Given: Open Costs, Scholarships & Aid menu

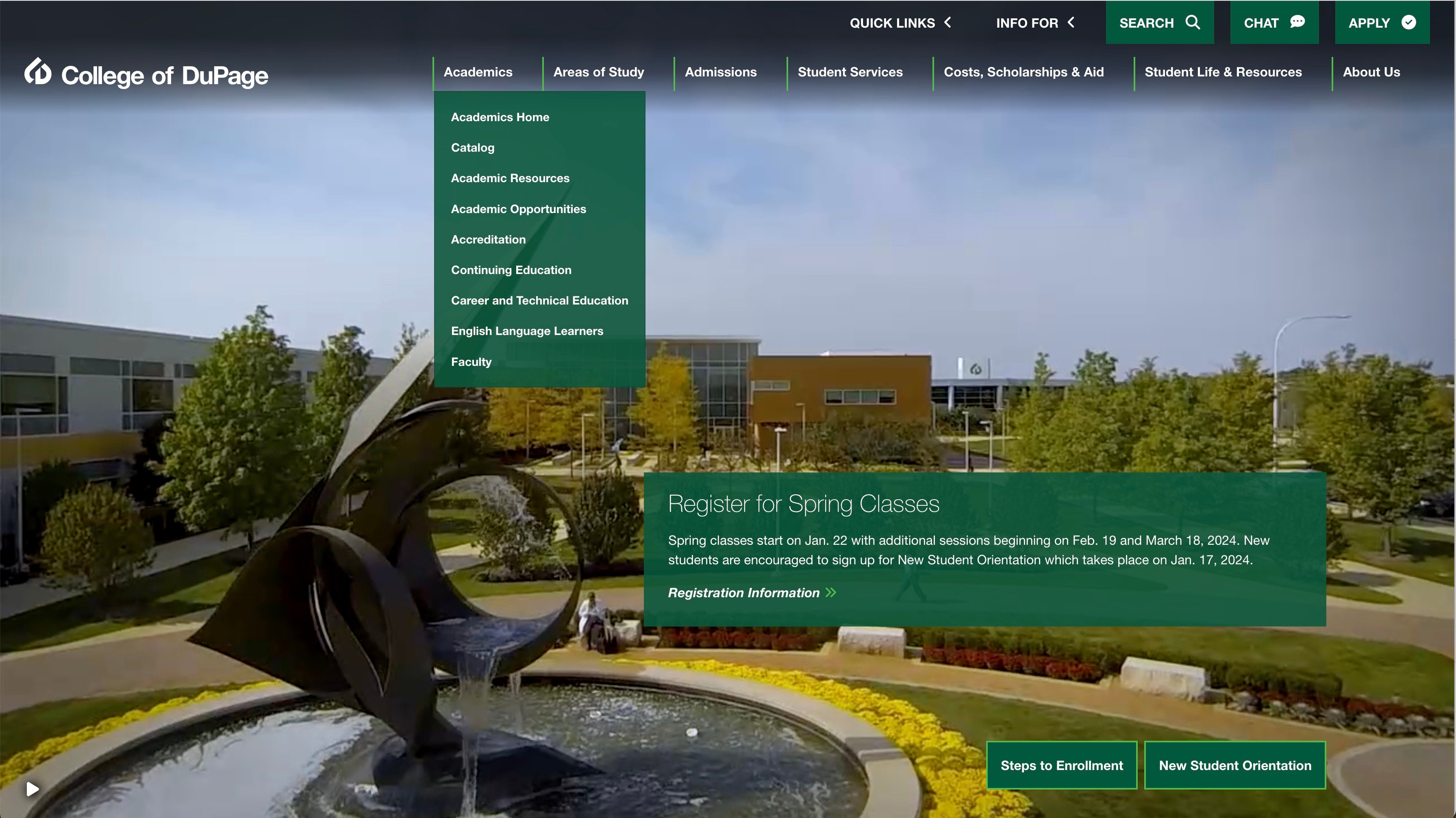Looking at the screenshot, I should [1024, 72].
